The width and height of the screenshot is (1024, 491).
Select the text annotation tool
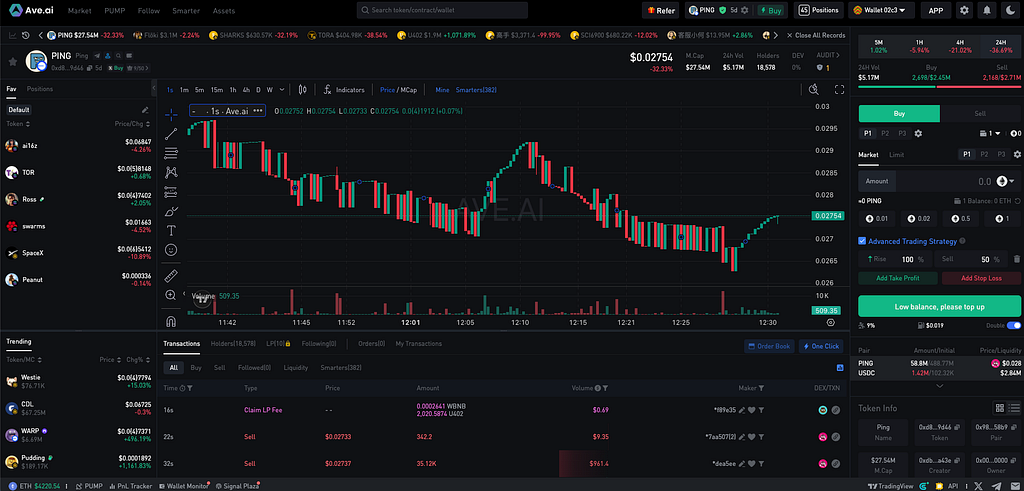pos(171,230)
